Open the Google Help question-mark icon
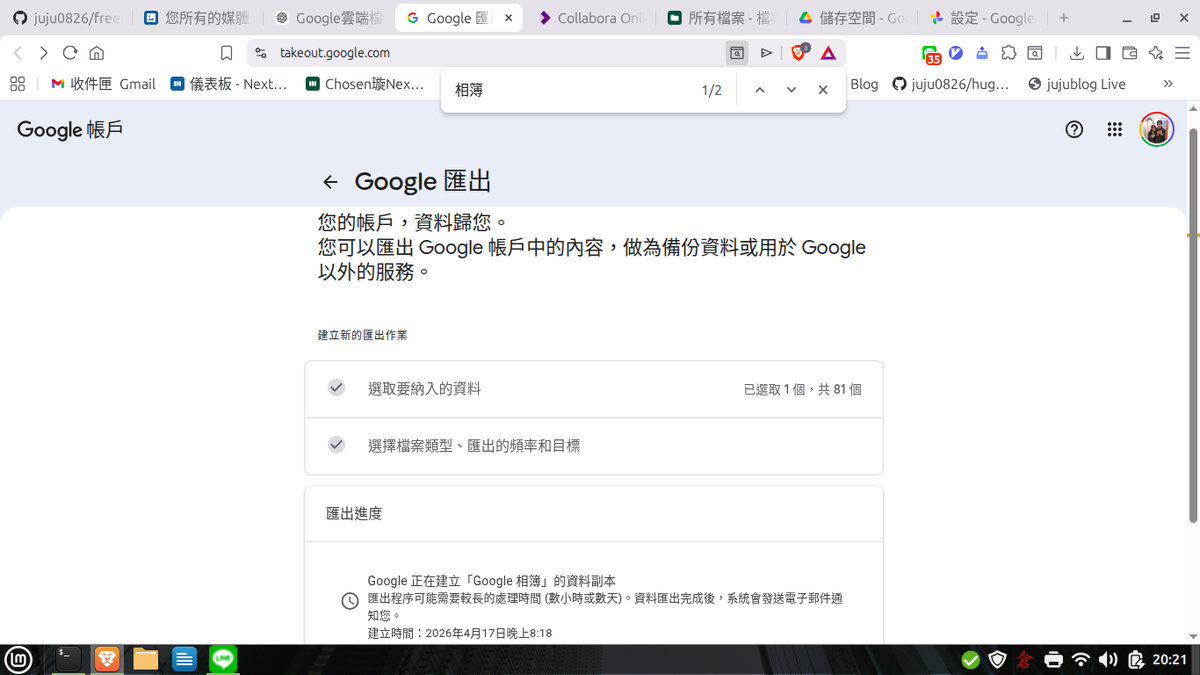 [x=1074, y=129]
